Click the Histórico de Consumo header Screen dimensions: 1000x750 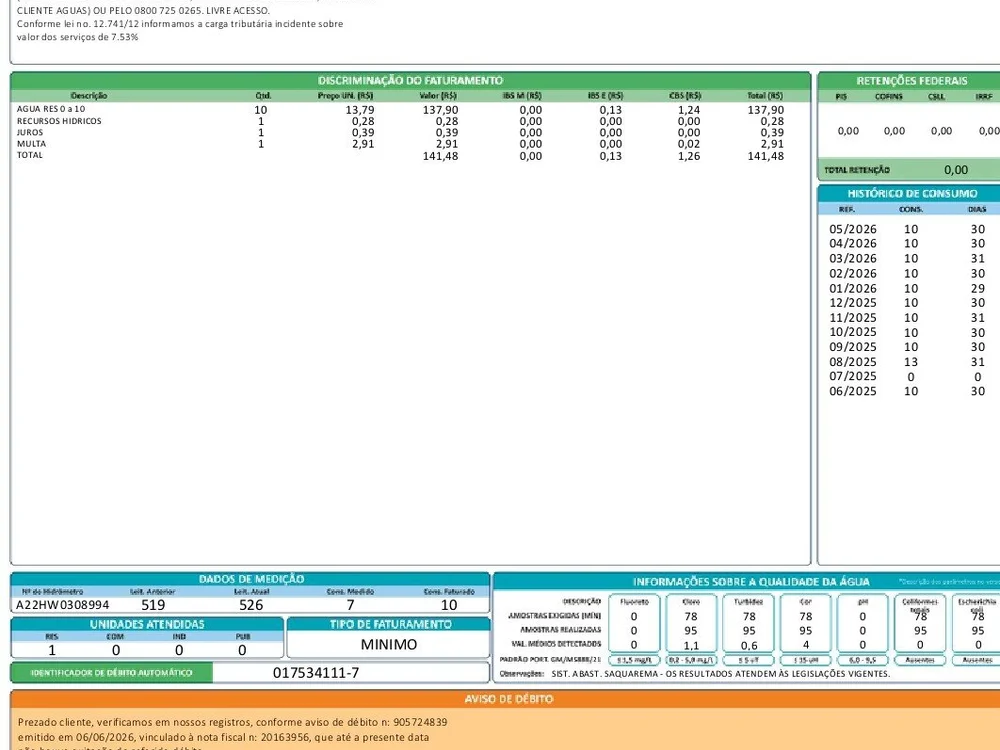[x=911, y=193]
